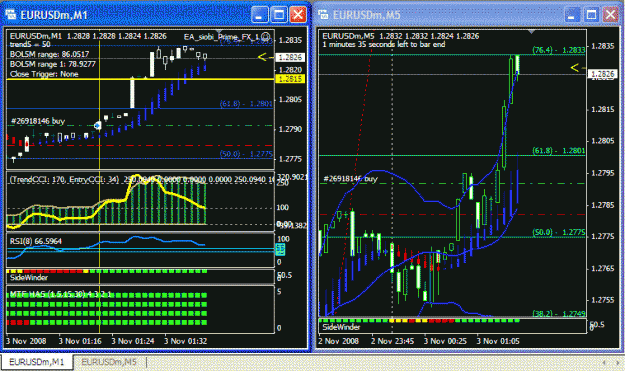Screen dimensions: 625x371
Task: Click the 1.2755 price scale value in M5
Action: (603, 300)
